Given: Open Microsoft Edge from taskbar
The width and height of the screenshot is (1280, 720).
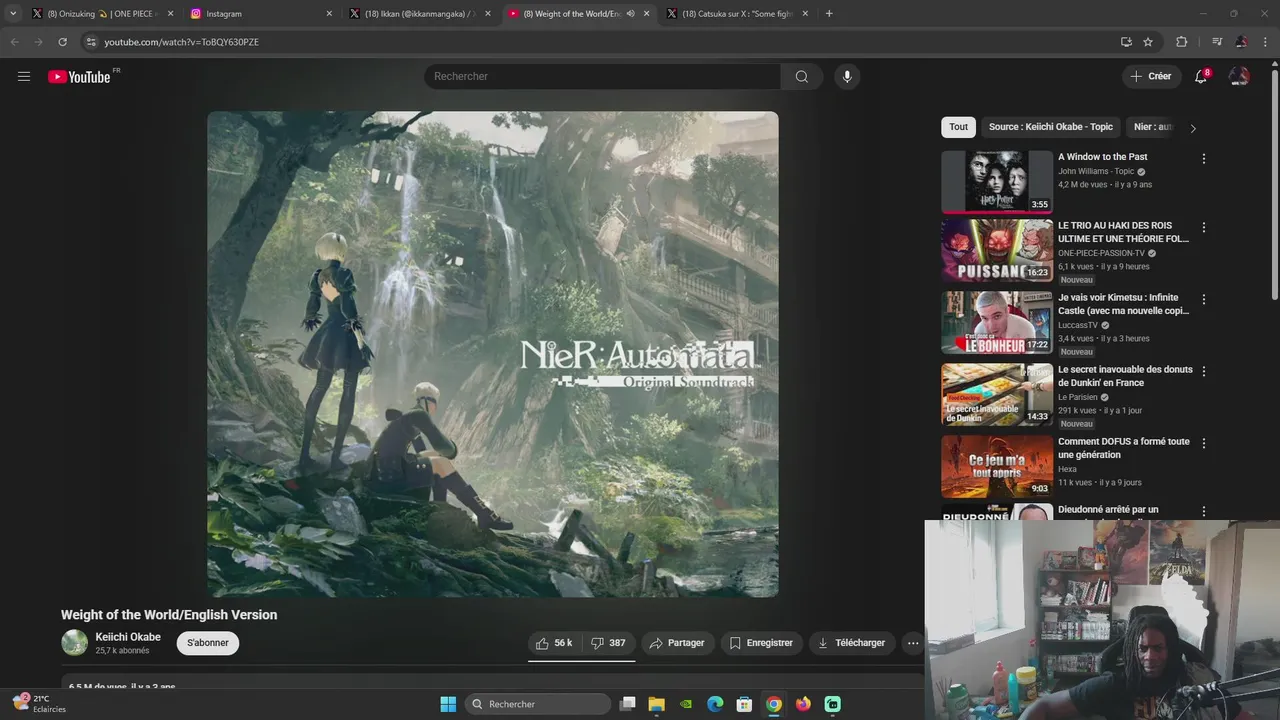Looking at the screenshot, I should [715, 704].
